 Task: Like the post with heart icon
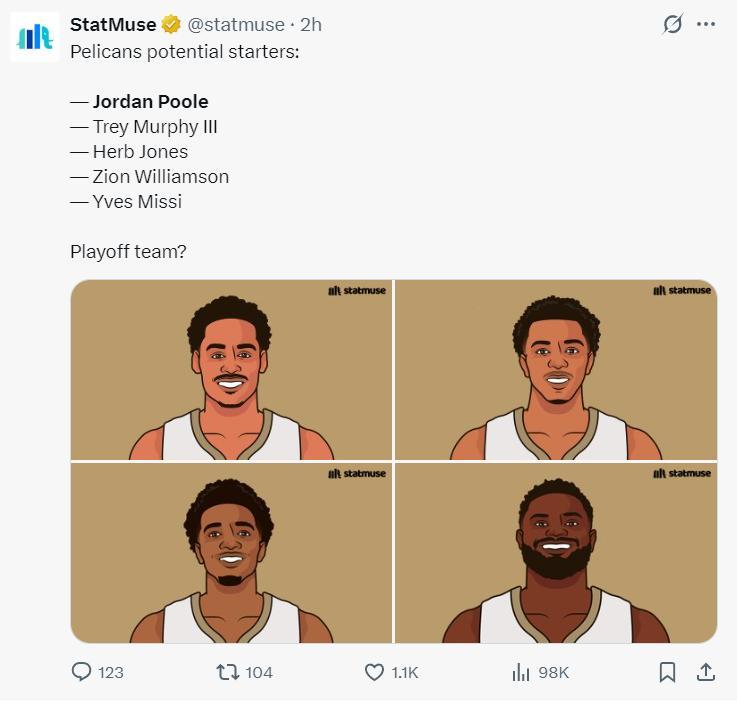[x=374, y=672]
